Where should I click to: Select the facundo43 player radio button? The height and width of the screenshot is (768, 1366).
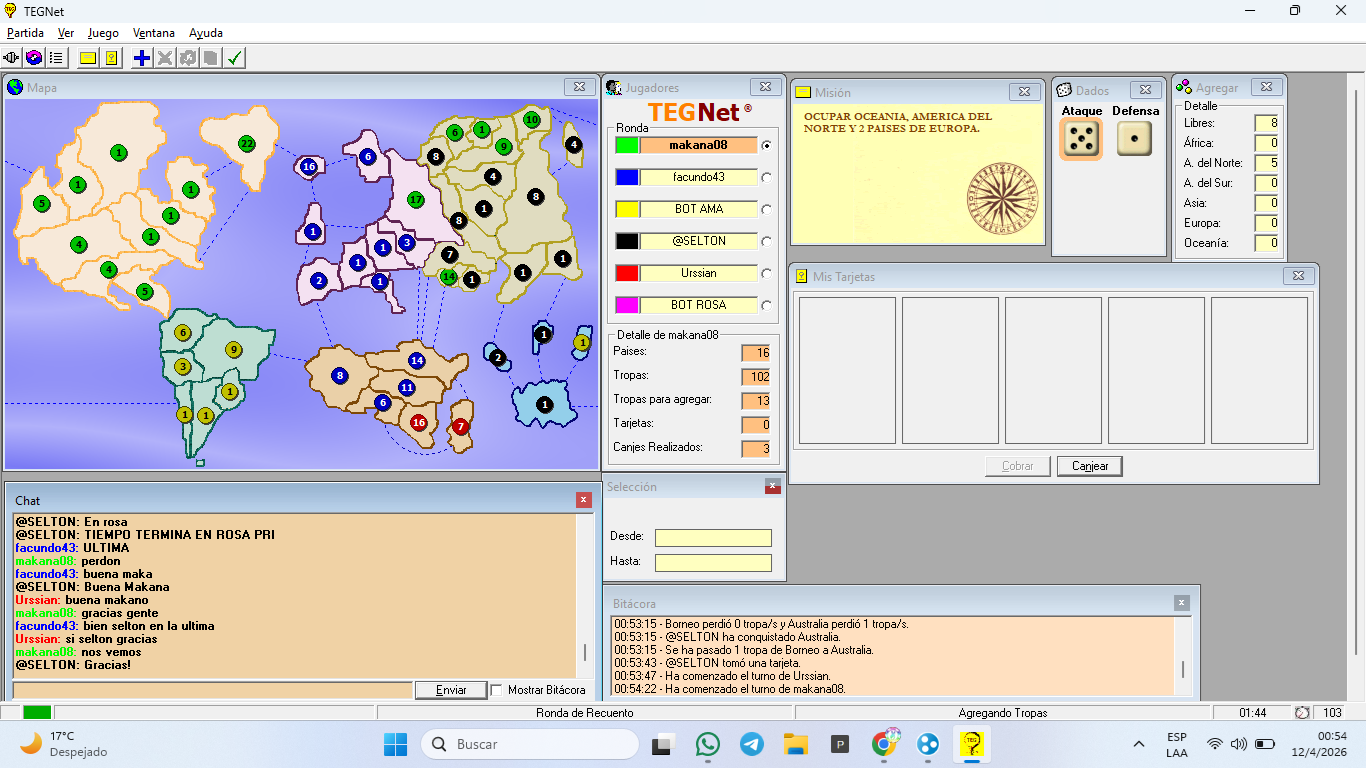[x=767, y=177]
